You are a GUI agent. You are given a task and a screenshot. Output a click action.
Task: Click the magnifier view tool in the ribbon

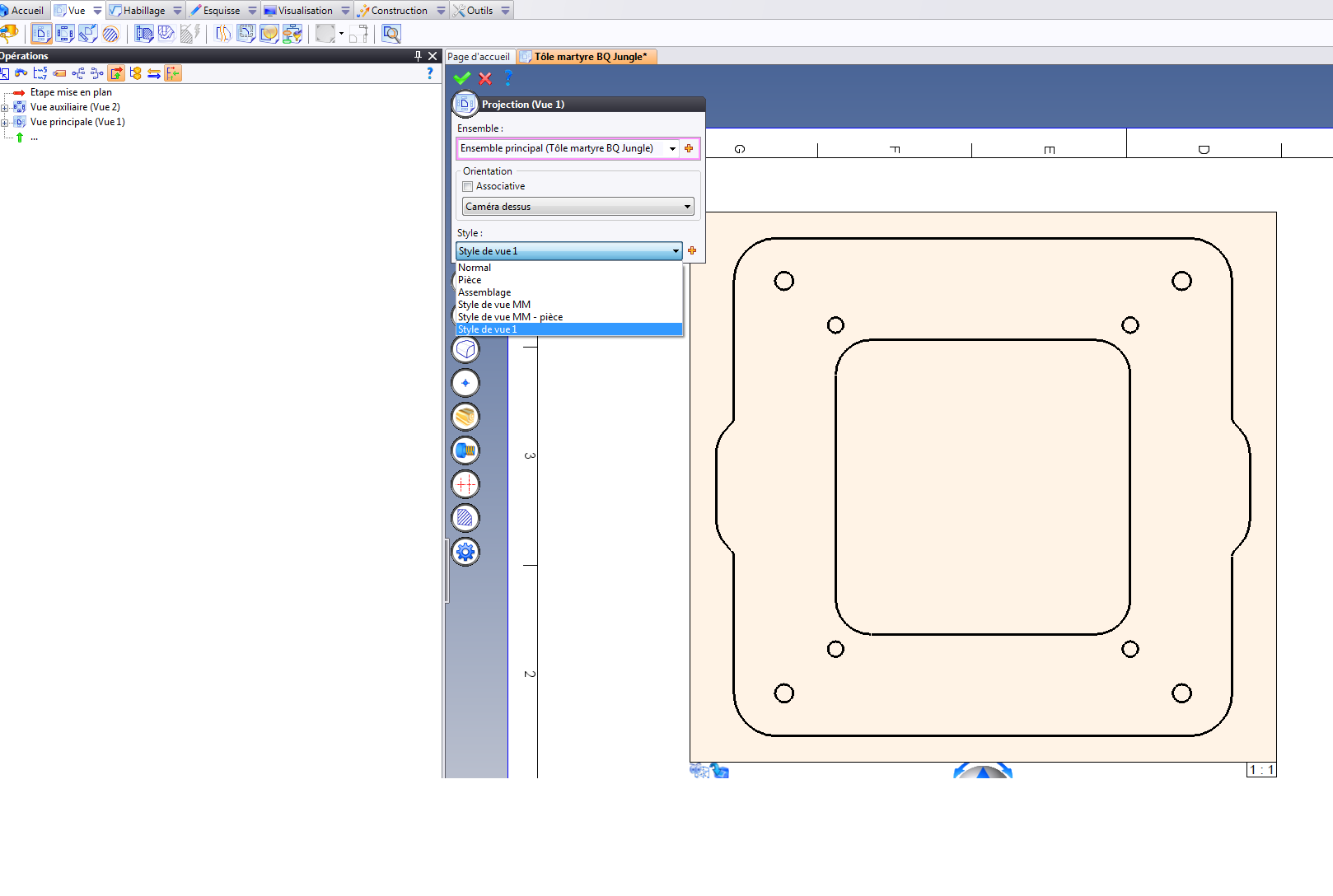(391, 34)
